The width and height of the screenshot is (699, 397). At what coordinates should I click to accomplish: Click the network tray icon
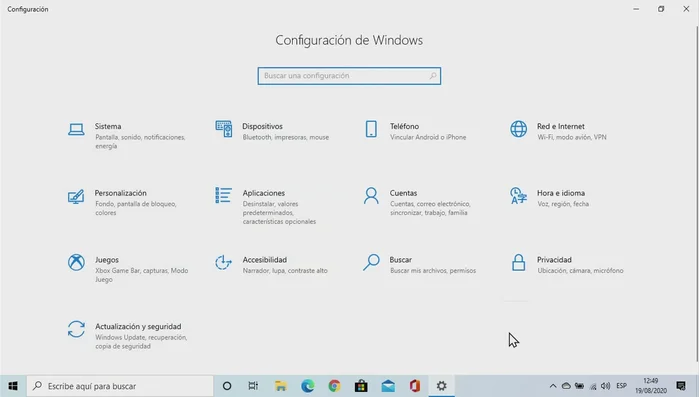(x=593, y=386)
